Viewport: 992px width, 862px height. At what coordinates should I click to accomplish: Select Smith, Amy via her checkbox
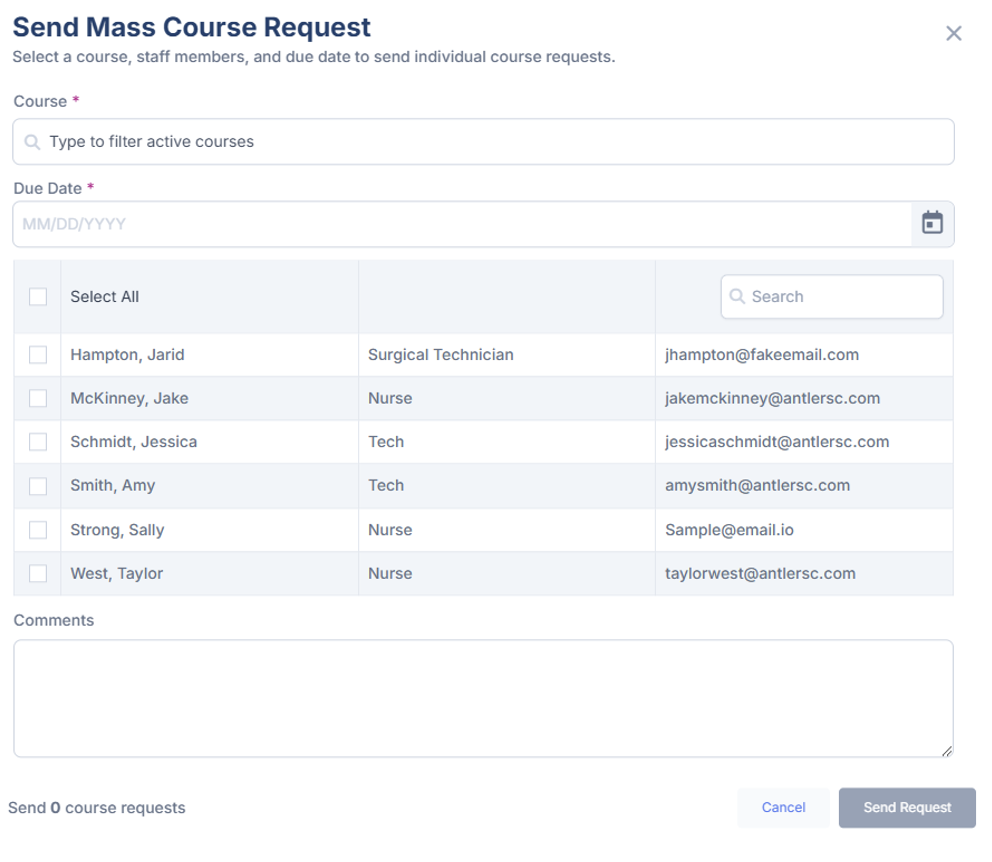tap(37, 485)
